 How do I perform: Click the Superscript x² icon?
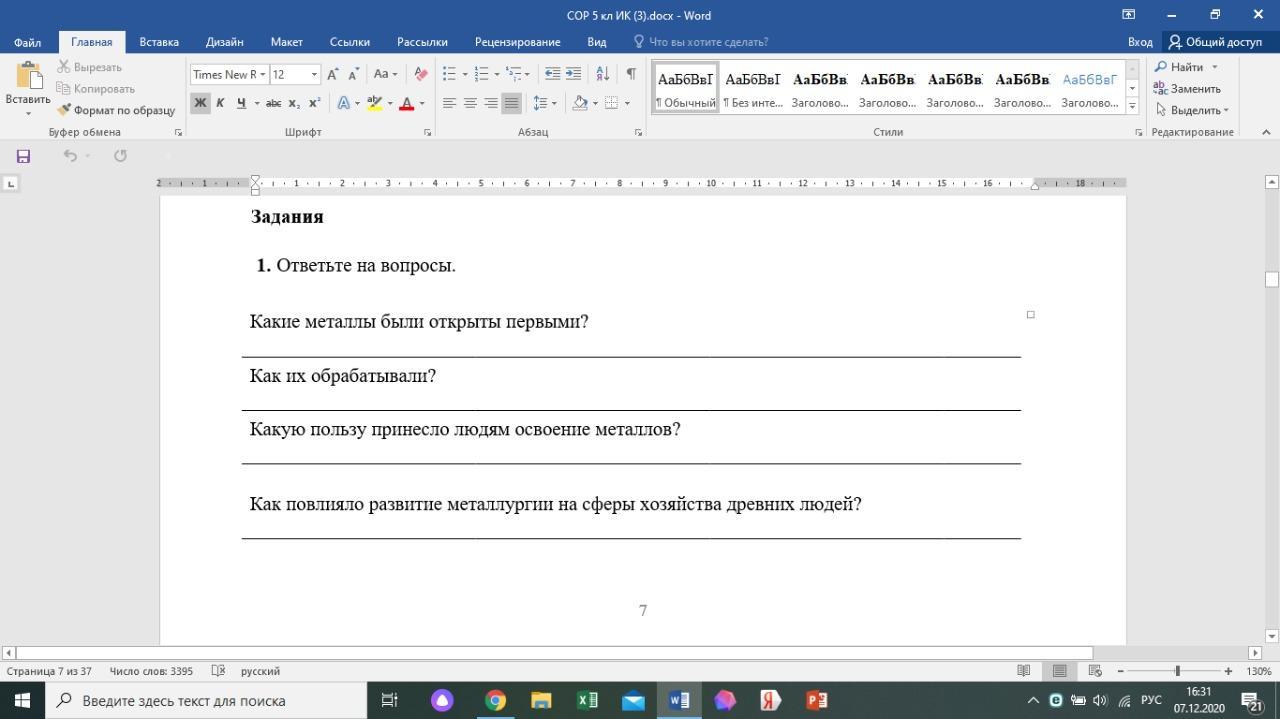(314, 103)
